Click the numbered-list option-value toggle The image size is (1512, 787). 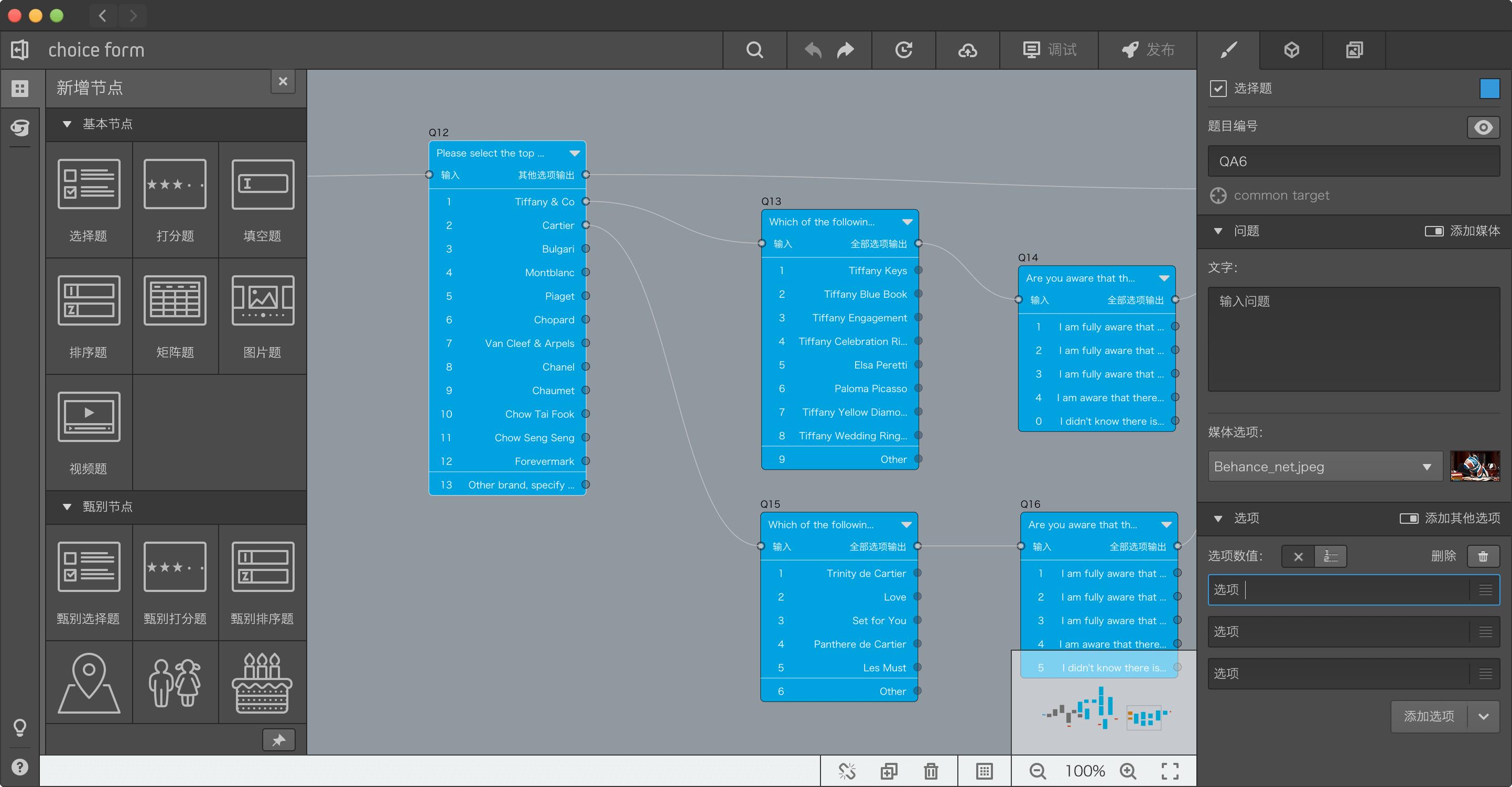(1330, 556)
